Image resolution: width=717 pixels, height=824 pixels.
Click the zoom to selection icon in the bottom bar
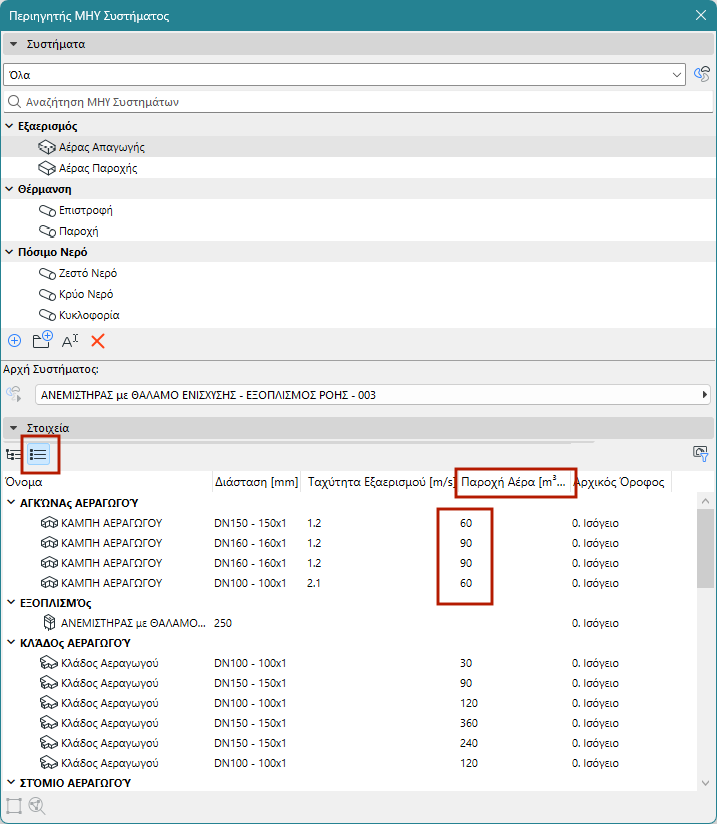tap(14, 806)
